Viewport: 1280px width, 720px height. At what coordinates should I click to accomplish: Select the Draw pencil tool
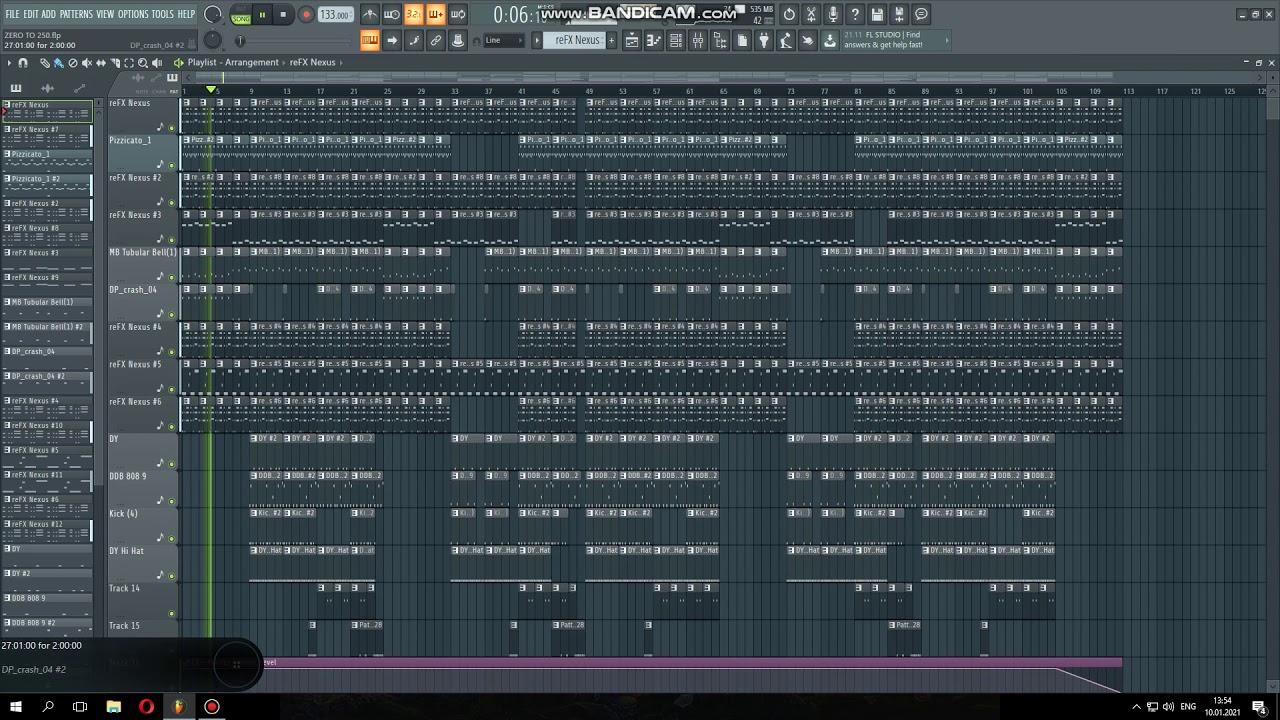[x=45, y=63]
